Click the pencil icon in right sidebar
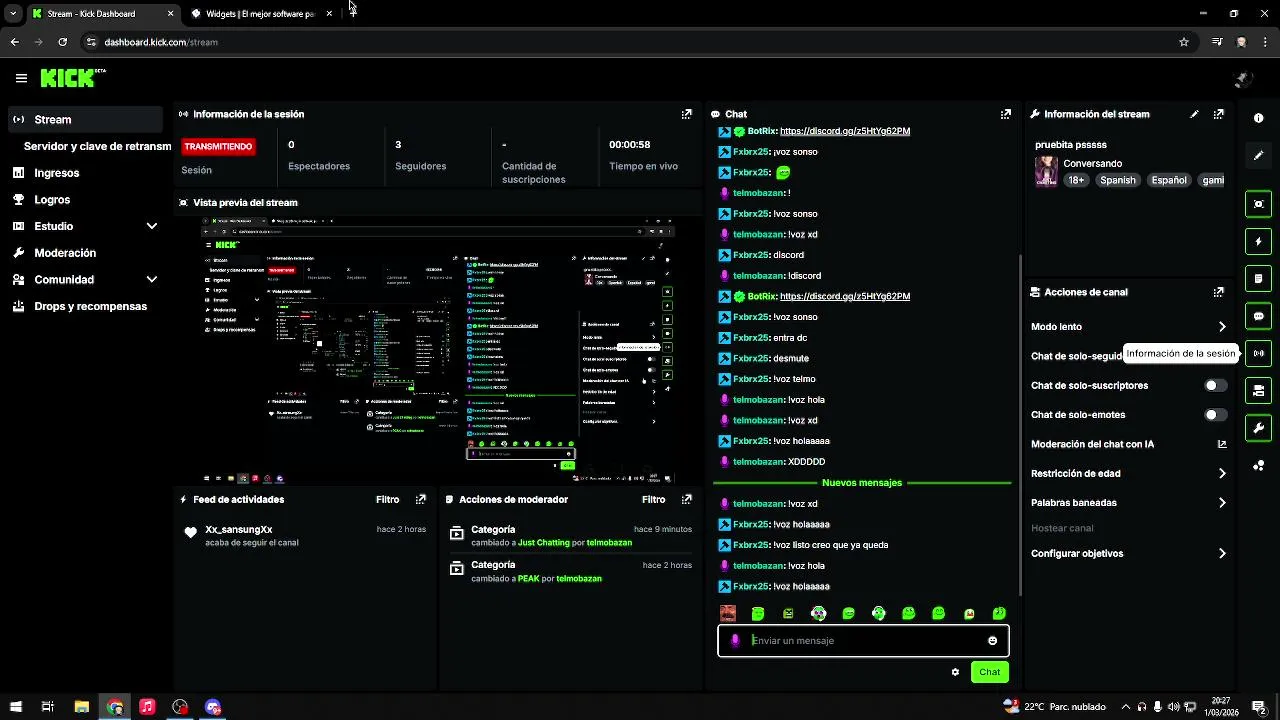Image resolution: width=1280 pixels, height=720 pixels. 1258,155
